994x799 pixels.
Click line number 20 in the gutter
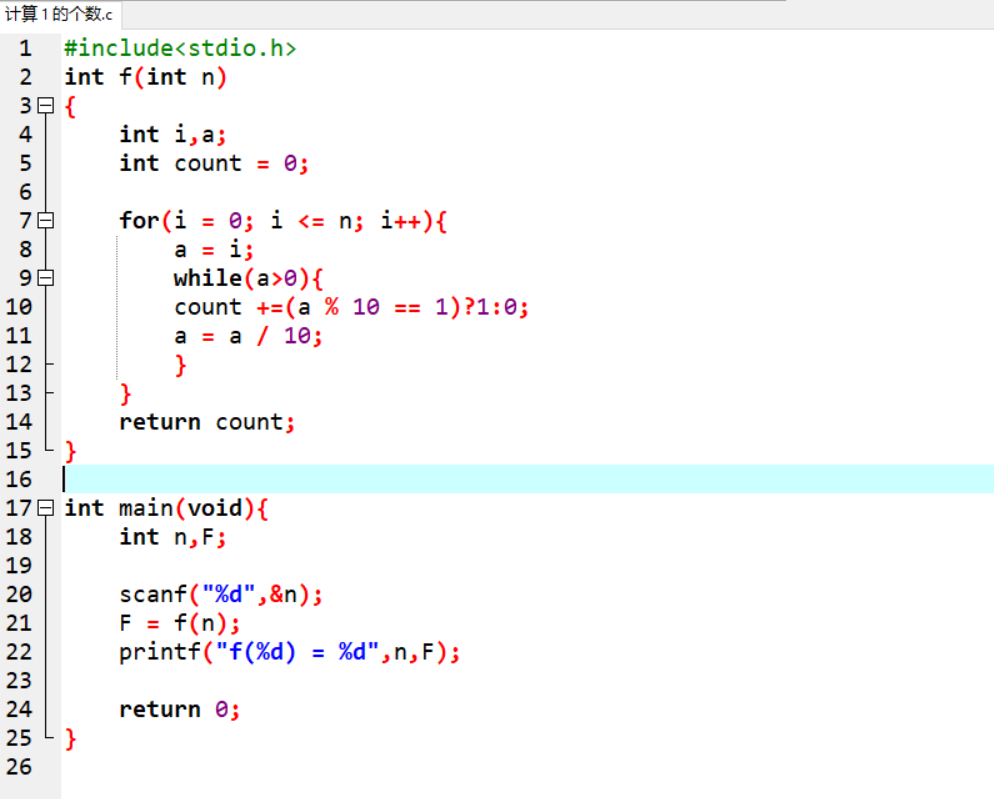(18, 594)
